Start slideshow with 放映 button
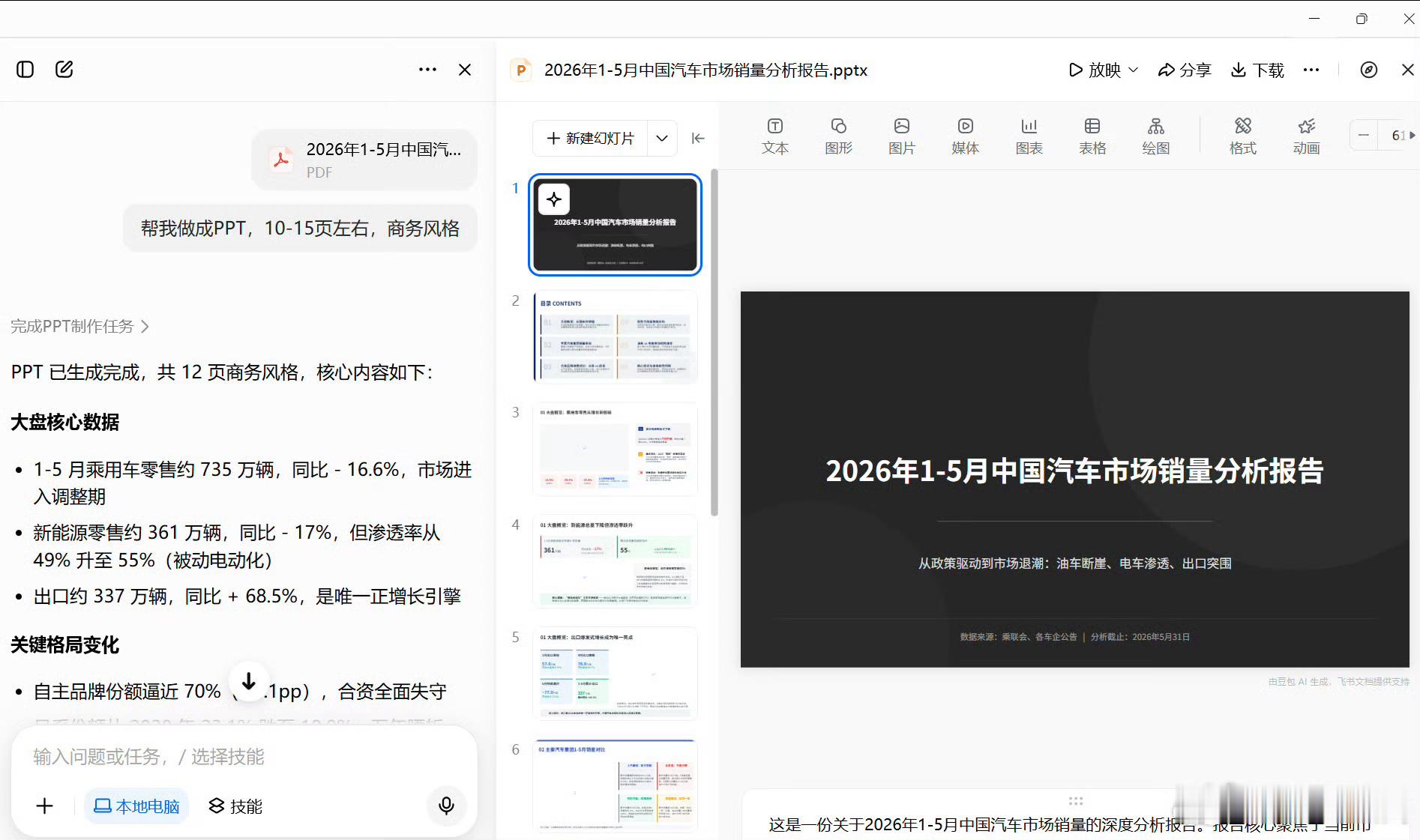 (1095, 70)
